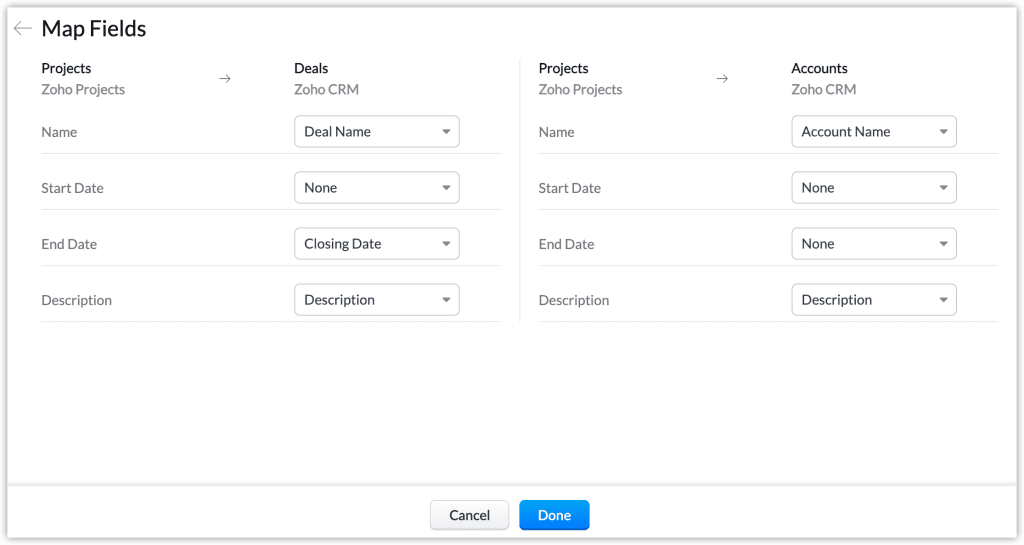Viewport: 1024px width, 545px height.
Task: Open the Accounts Description mapping dropdown
Action: (873, 300)
